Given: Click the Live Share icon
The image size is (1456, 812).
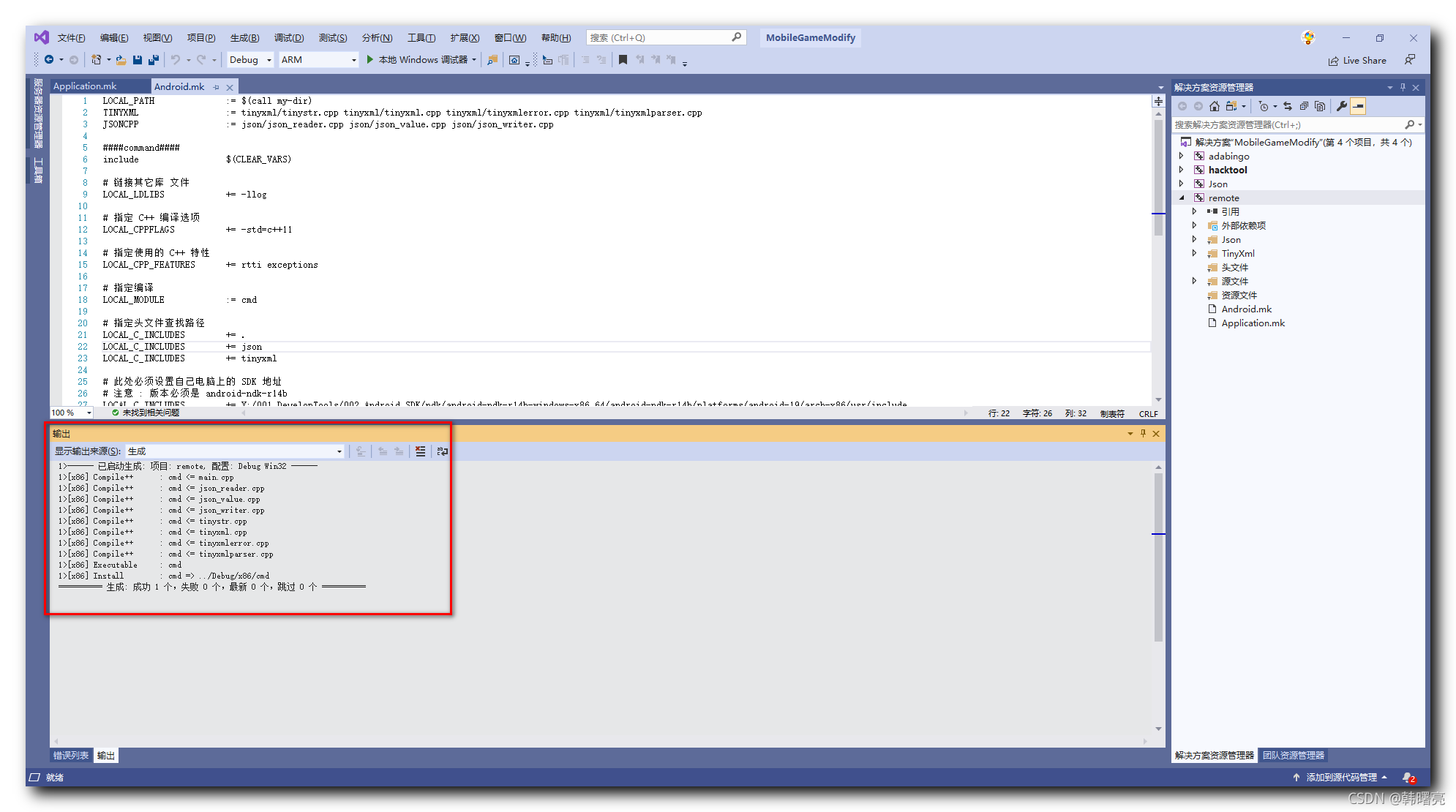Looking at the screenshot, I should point(1334,61).
